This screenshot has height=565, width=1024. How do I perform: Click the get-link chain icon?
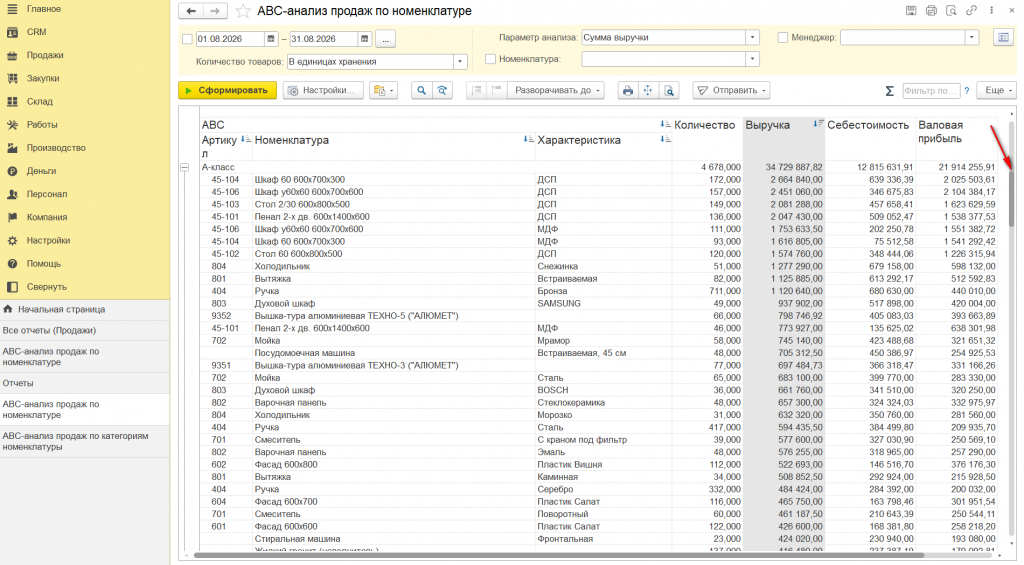pyautogui.click(x=972, y=10)
